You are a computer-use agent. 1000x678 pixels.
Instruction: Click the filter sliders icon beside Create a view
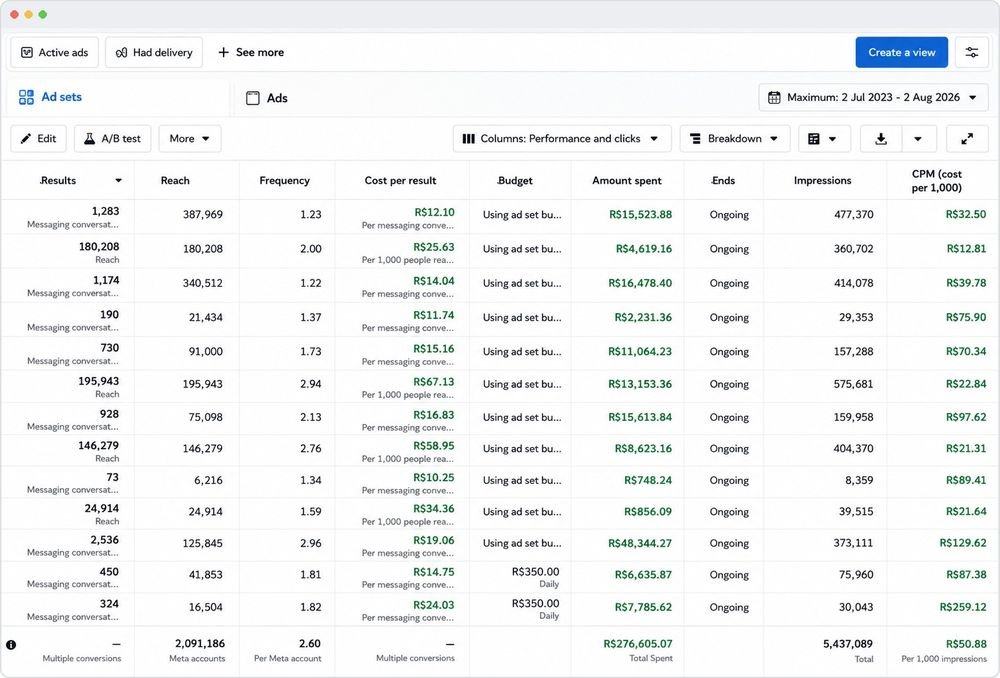pyautogui.click(x=971, y=52)
